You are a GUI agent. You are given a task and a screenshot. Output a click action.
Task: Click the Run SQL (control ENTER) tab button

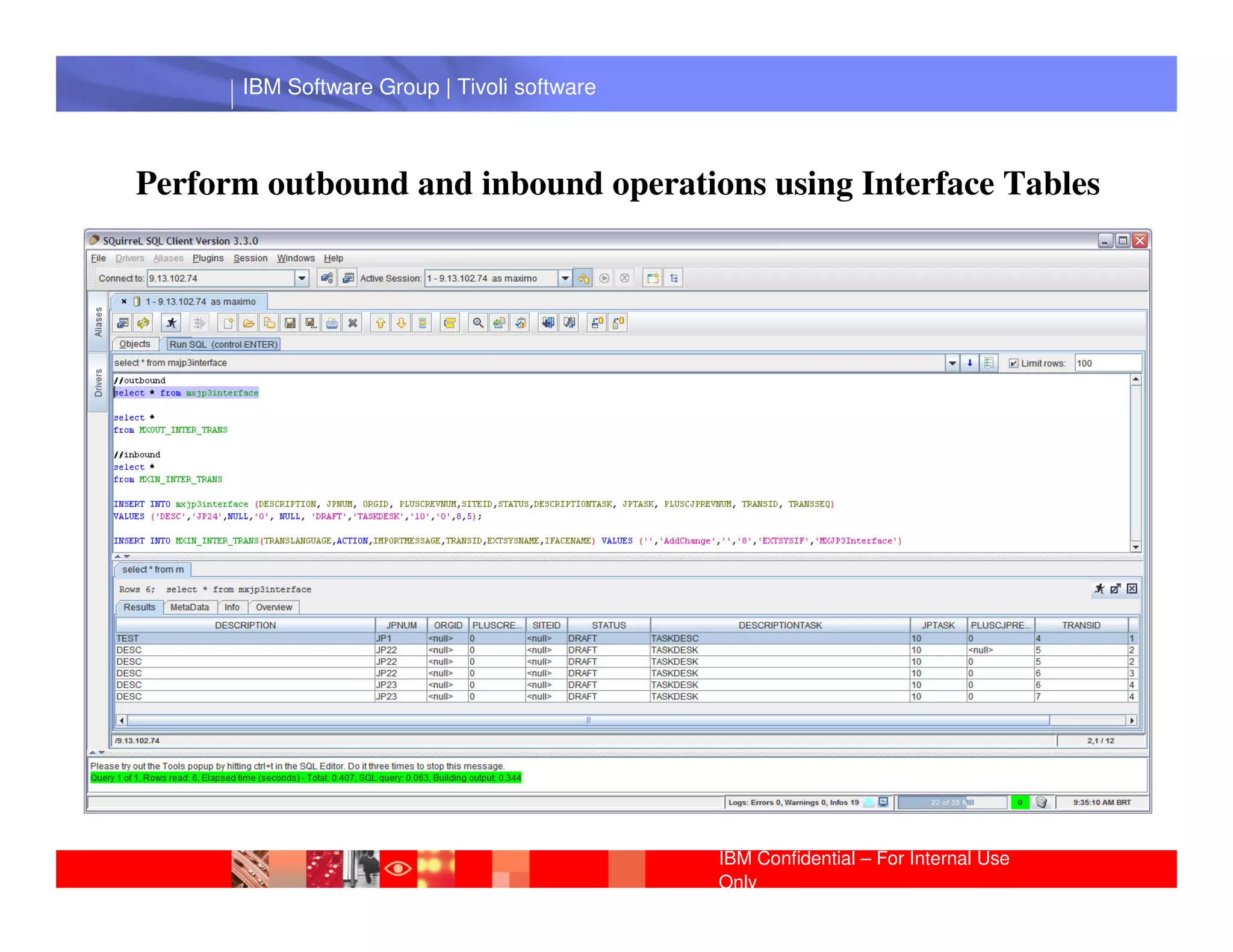pyautogui.click(x=223, y=344)
